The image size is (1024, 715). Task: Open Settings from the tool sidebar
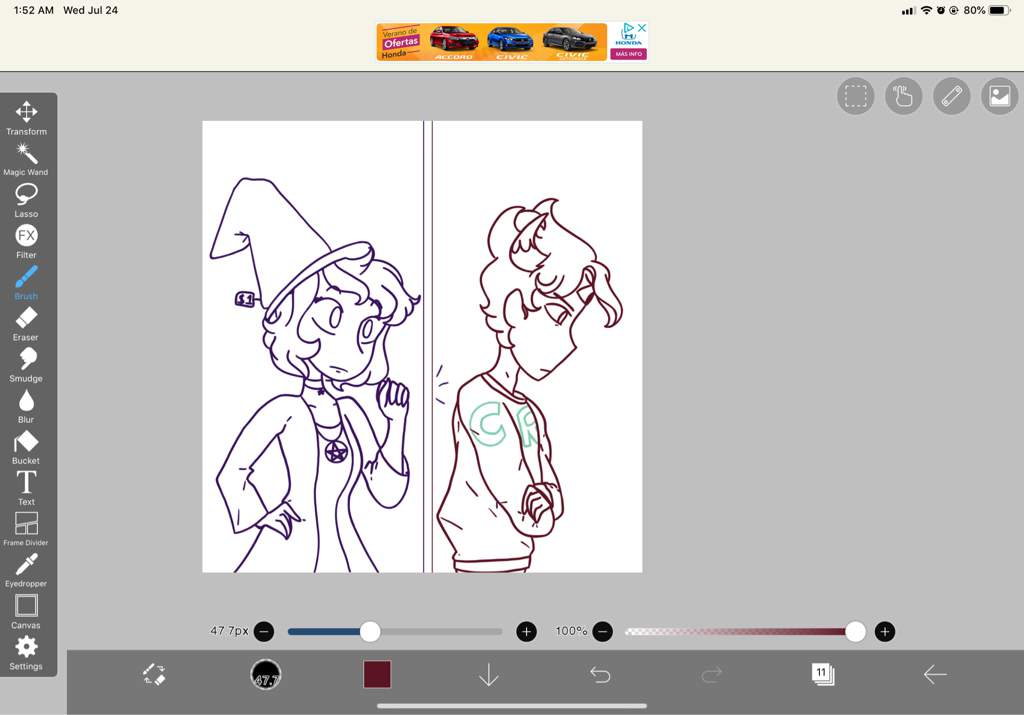pyautogui.click(x=26, y=653)
